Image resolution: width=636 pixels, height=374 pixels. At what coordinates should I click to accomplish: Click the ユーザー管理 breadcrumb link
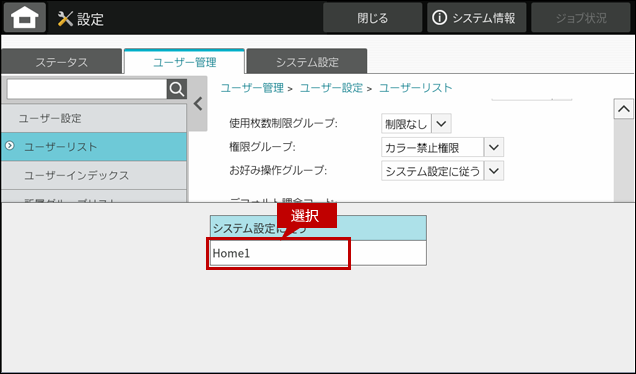coord(252,88)
